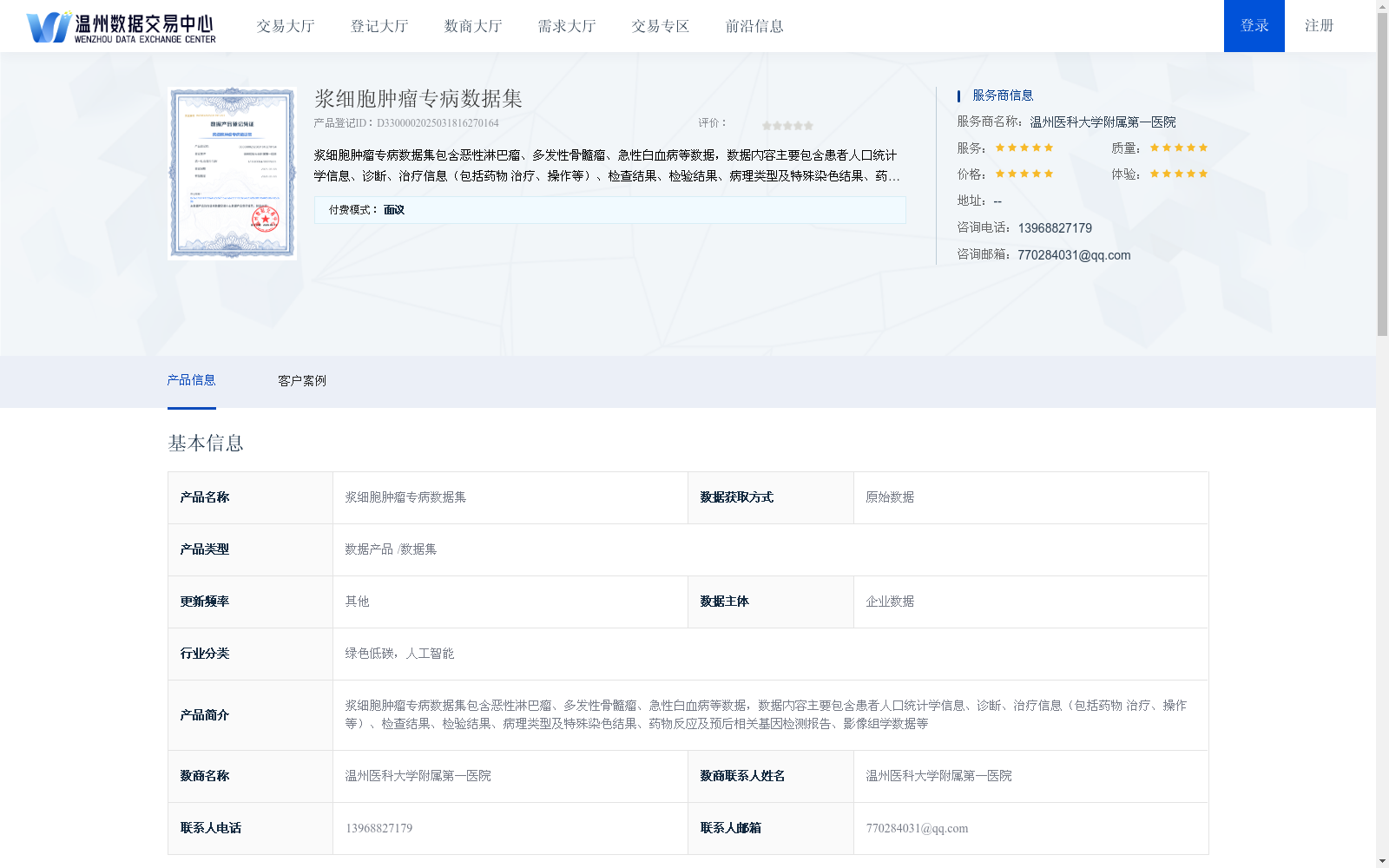This screenshot has height=868, width=1389.
Task: Switch to the 客户案例 tab
Action: click(302, 380)
